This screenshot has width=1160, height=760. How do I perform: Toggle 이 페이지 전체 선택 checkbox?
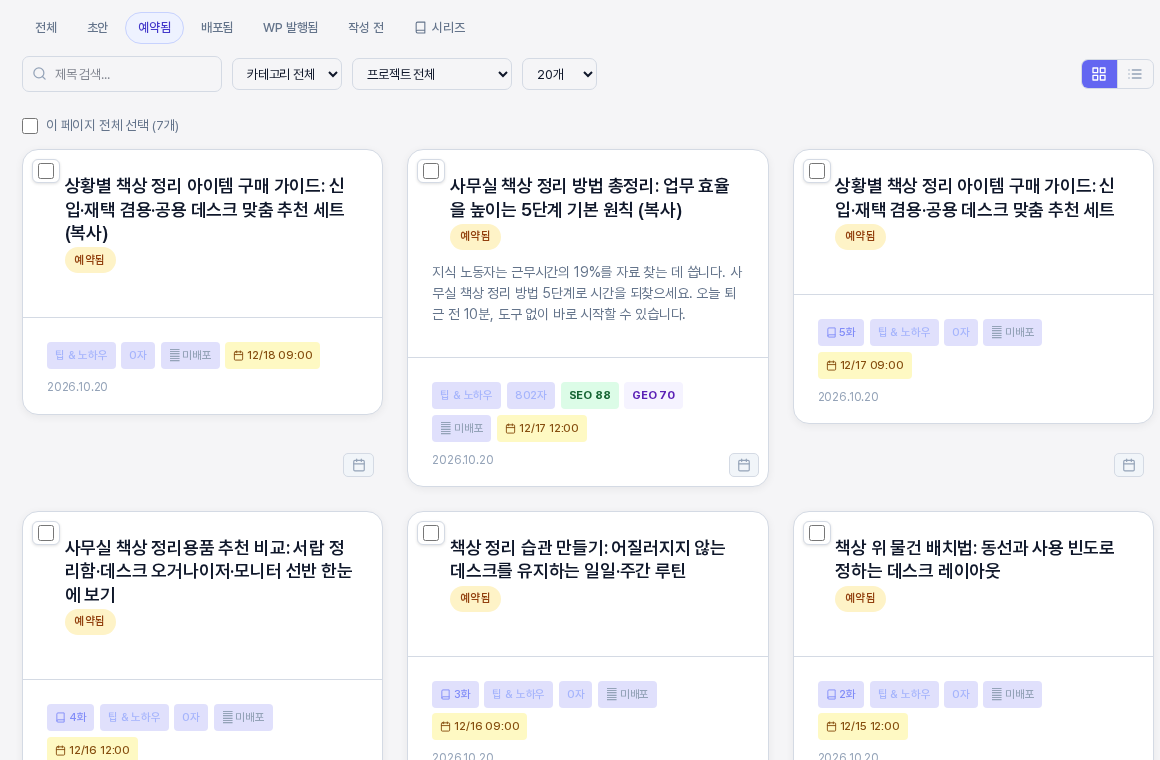click(30, 126)
